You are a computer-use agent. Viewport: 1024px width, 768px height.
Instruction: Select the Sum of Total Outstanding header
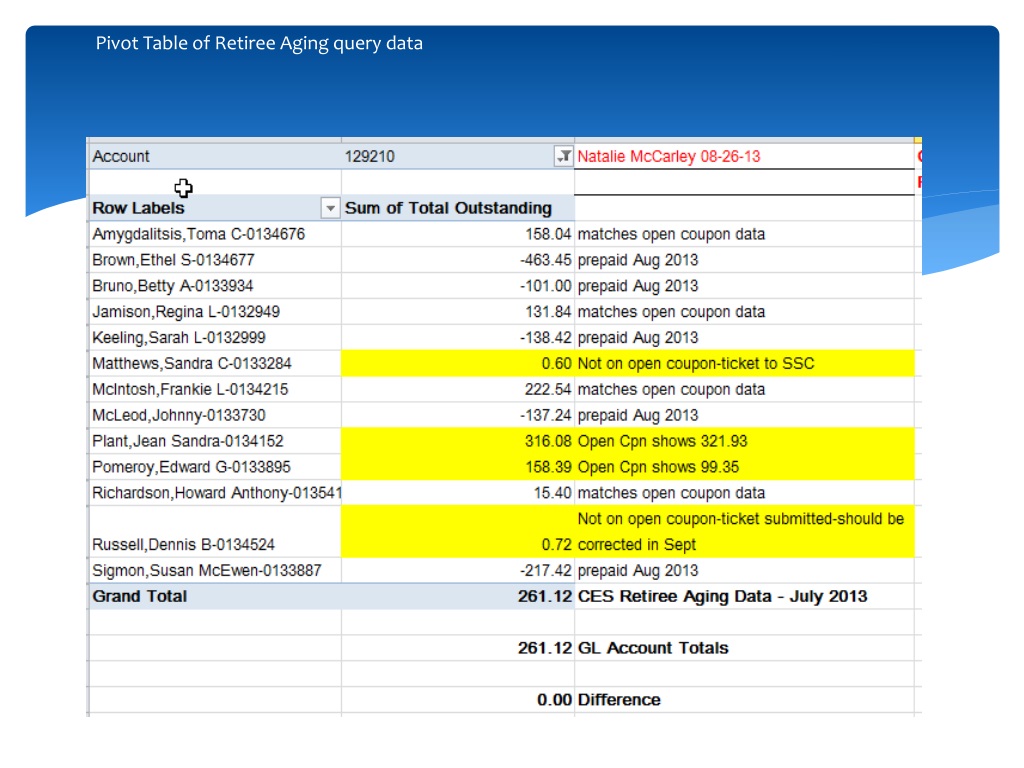coord(458,208)
